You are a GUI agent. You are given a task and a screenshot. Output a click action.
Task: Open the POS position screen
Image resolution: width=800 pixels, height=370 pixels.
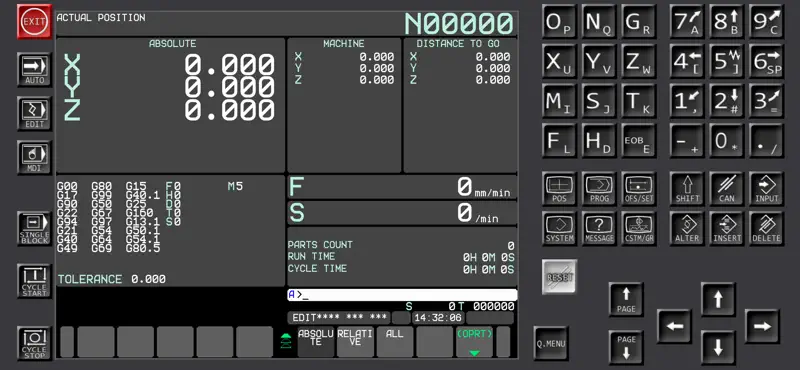pyautogui.click(x=559, y=188)
